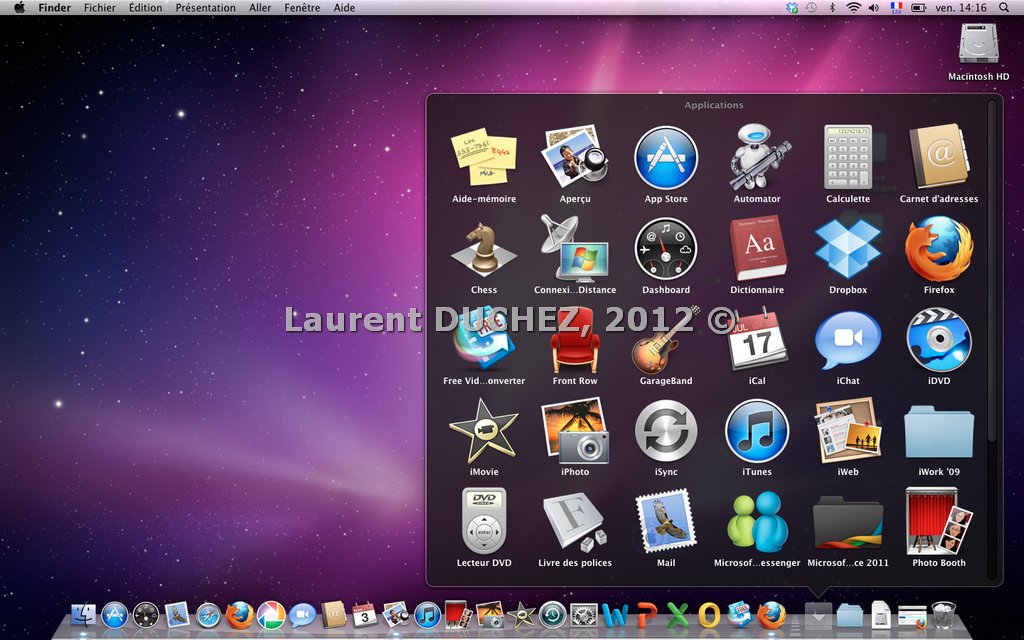Open the Fenêtre menu
The image size is (1024, 640).
click(x=302, y=8)
